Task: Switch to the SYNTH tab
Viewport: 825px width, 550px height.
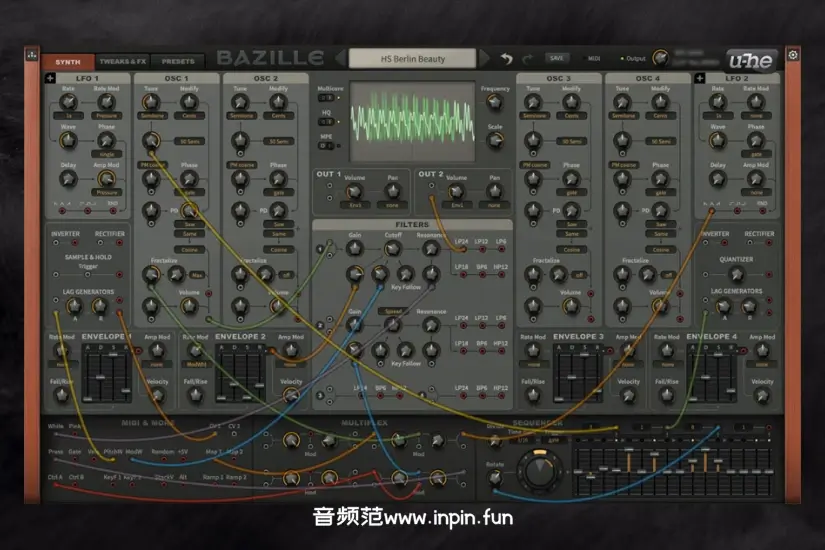Action: (x=68, y=62)
